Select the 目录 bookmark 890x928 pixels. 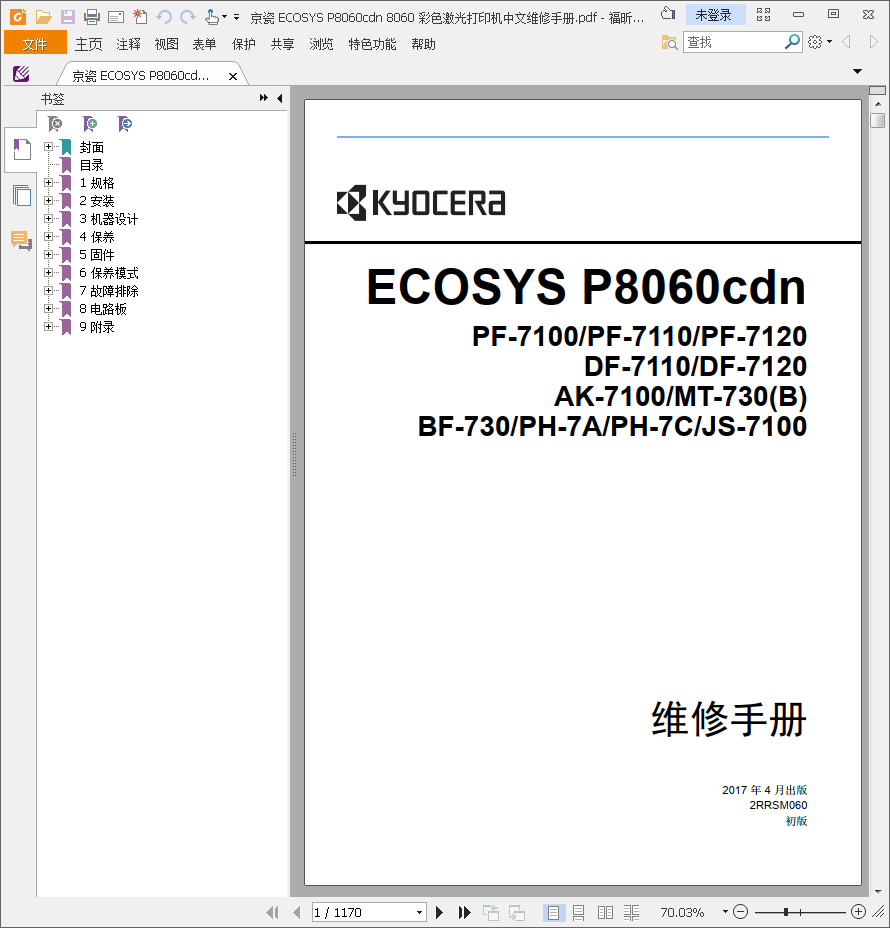tap(91, 165)
